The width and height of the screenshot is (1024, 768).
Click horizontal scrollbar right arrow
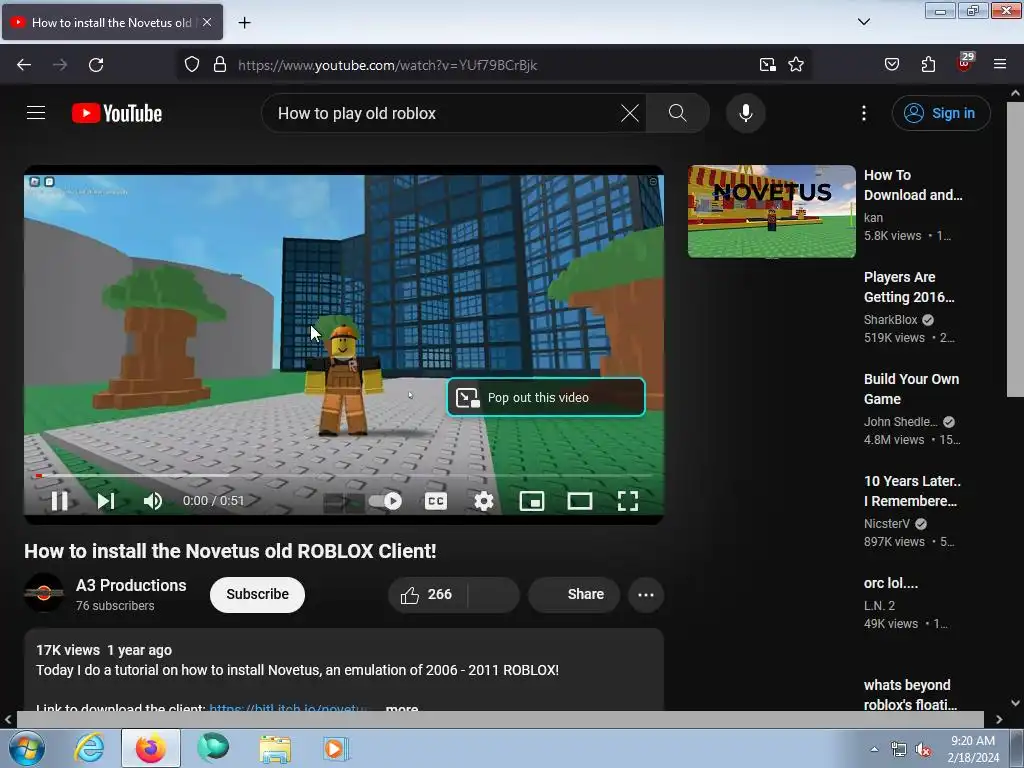tap(999, 719)
